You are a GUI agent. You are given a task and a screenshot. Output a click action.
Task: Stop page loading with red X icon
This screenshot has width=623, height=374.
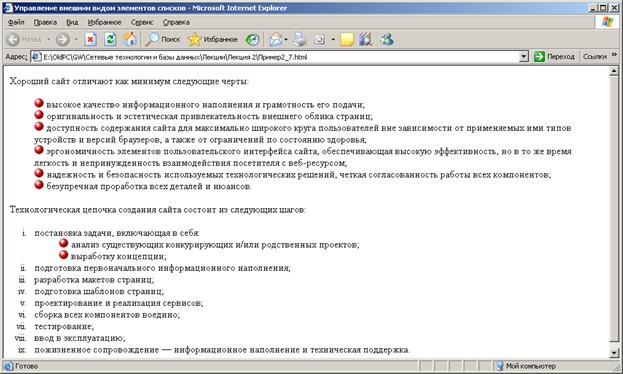(x=91, y=39)
